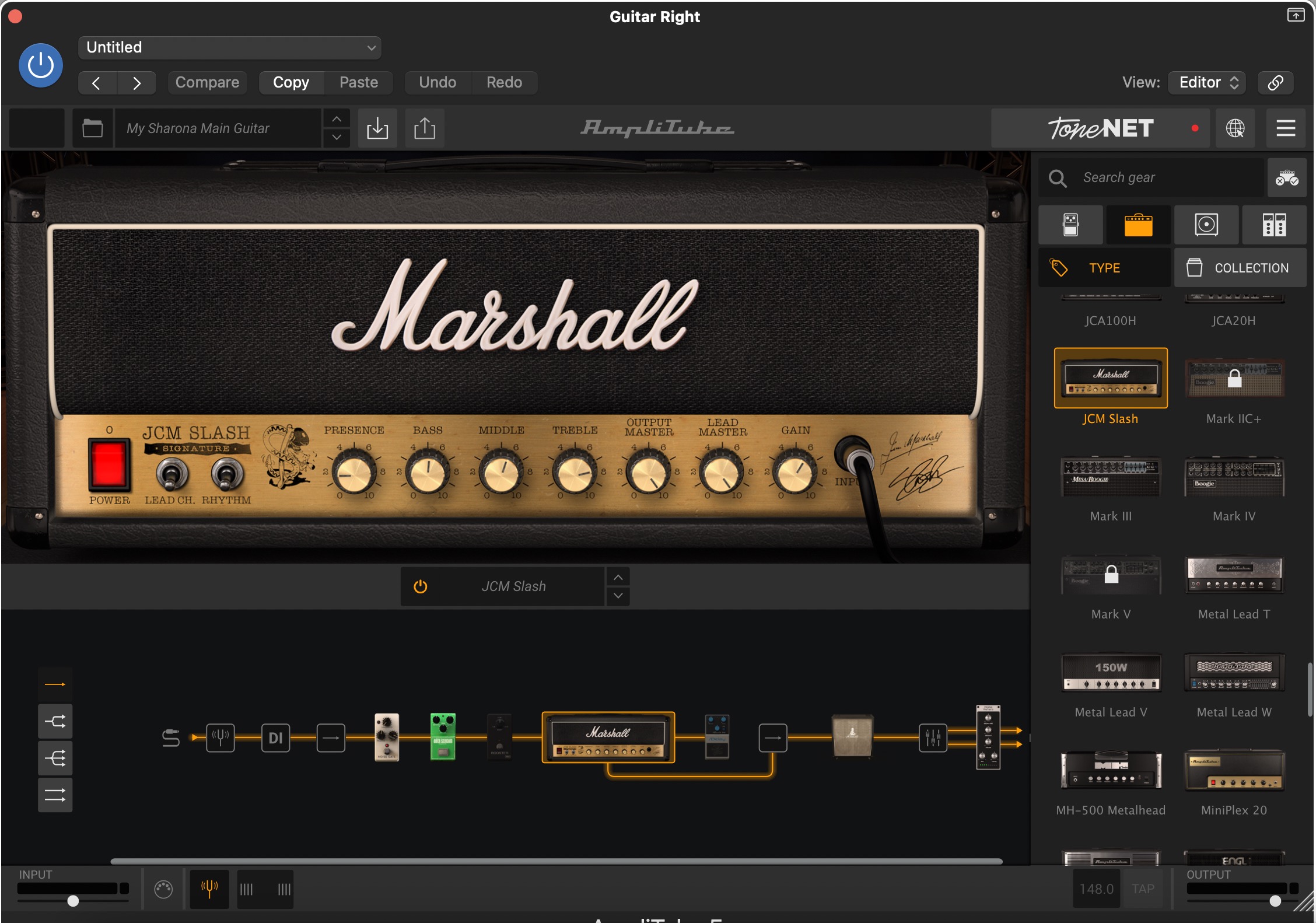
Task: Open the mixer block in signal chain
Action: point(933,738)
